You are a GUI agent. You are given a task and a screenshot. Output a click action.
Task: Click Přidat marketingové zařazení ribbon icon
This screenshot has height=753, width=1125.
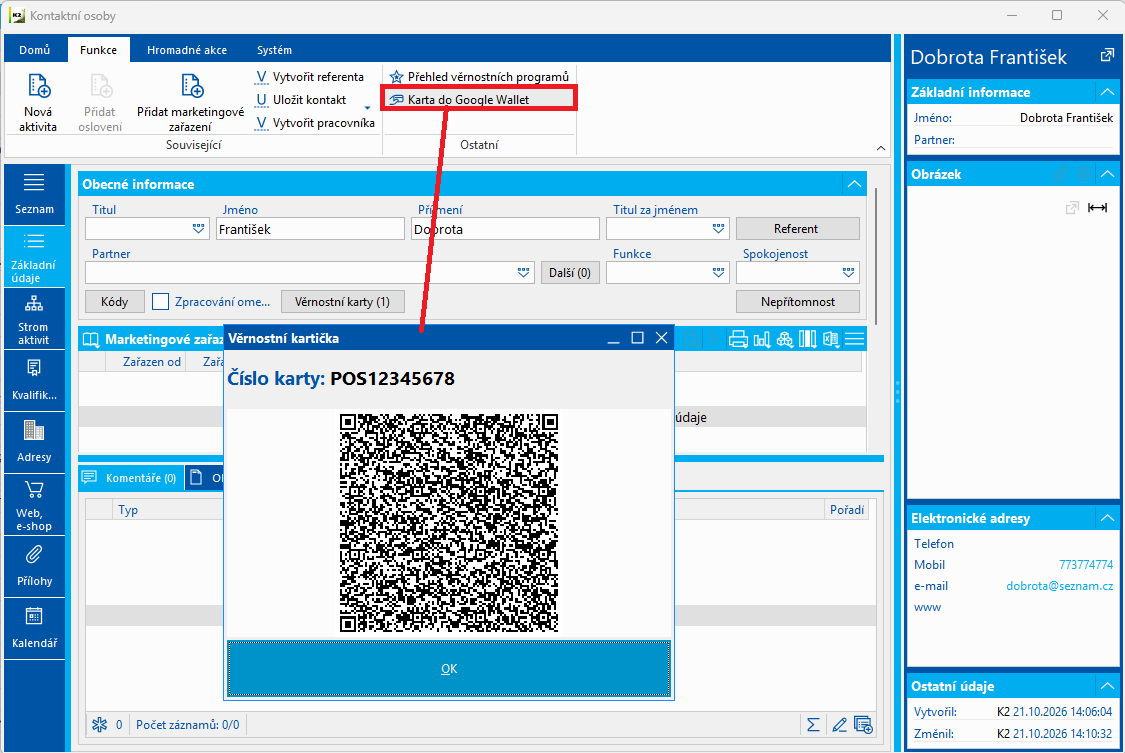click(x=191, y=103)
